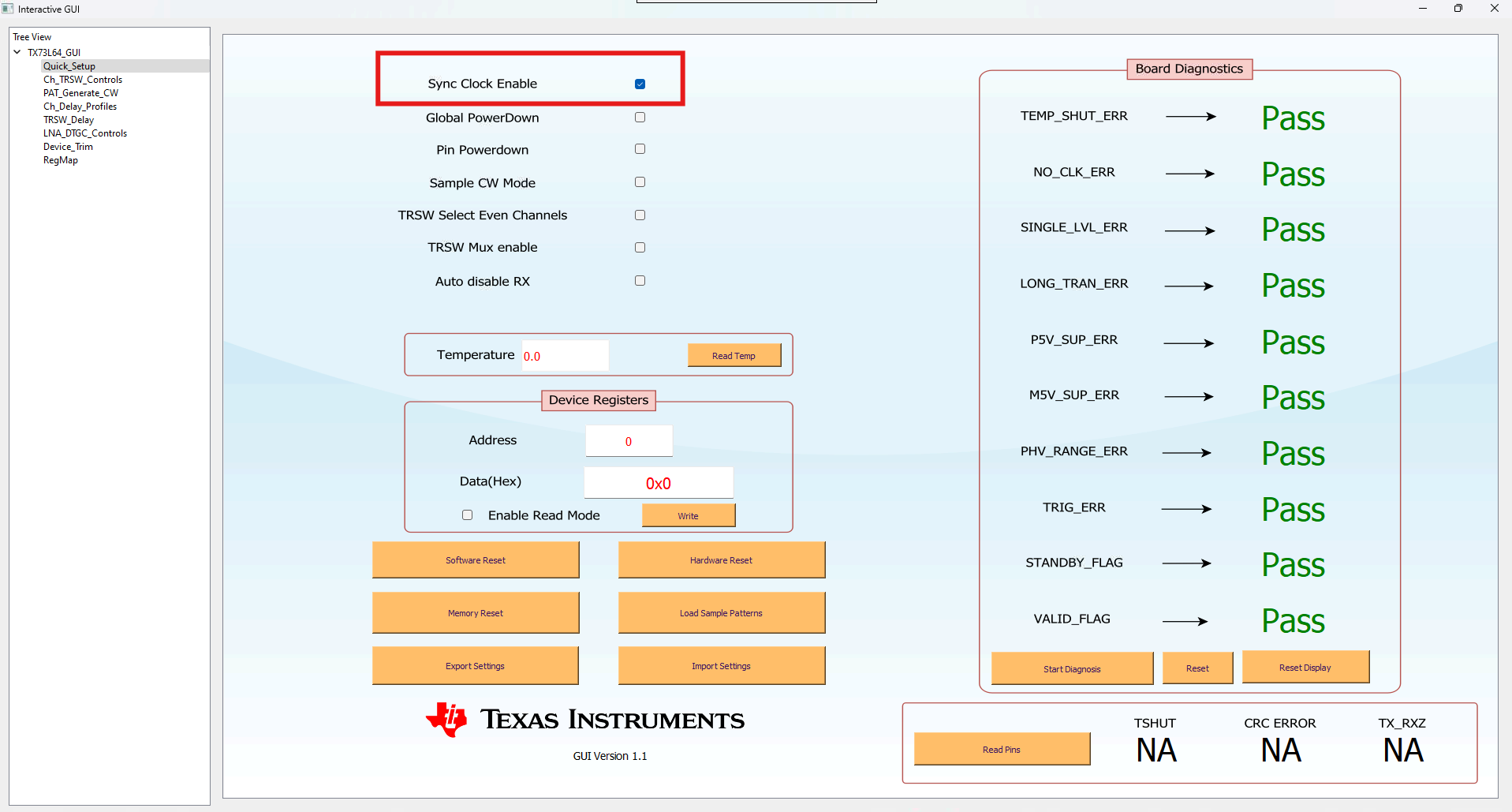Screen dimensions: 1512x812
Task: Click the Export Settings button
Action: point(475,666)
